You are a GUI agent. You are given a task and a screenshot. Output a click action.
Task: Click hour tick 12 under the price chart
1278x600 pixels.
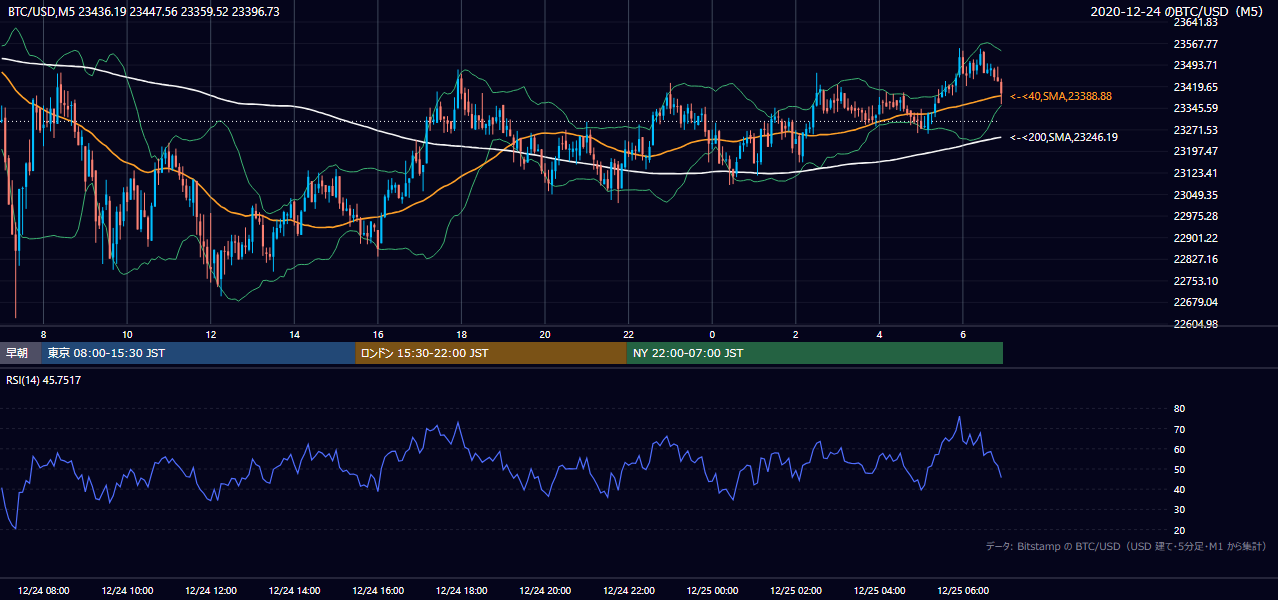pos(211,335)
